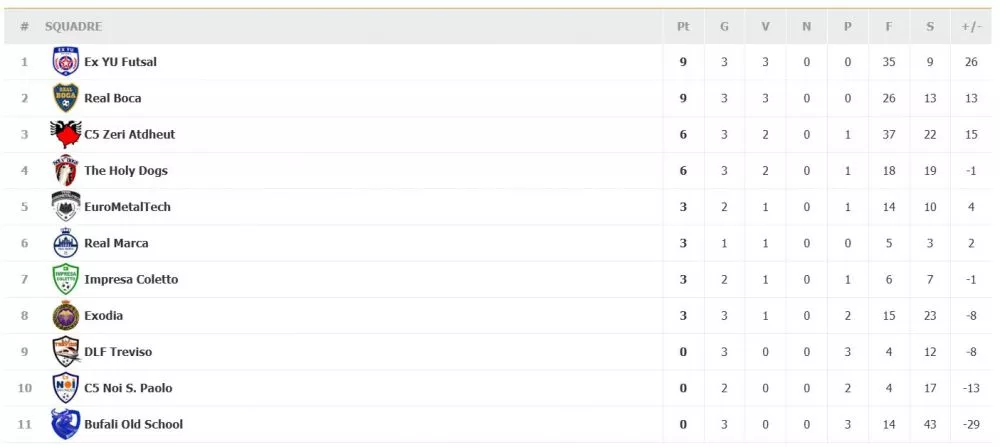1000x447 pixels.
Task: Click the N draws column header
Action: [x=806, y=26]
